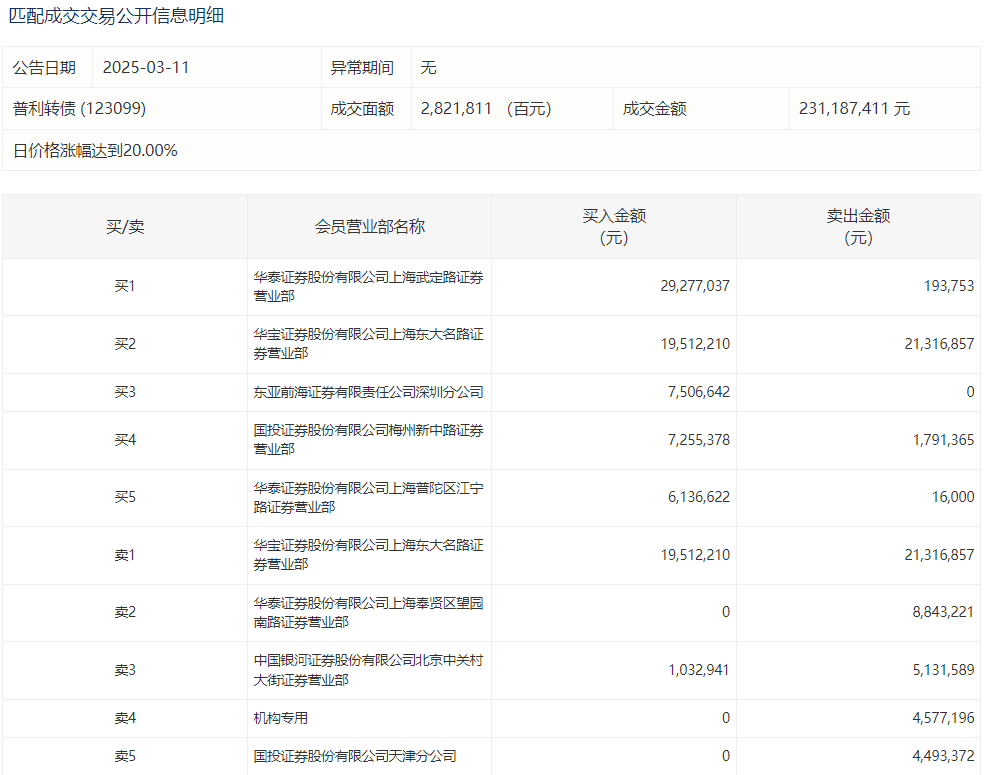Click 中国银河证券北京中关村大街证券营业部 name

click(368, 670)
